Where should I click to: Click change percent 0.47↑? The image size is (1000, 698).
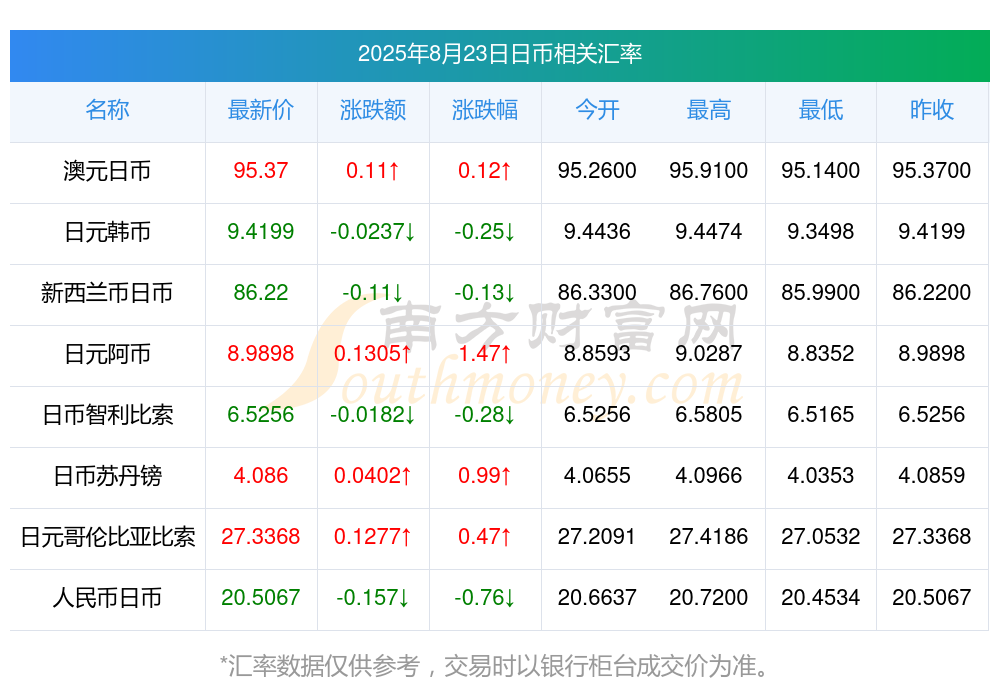click(x=485, y=537)
